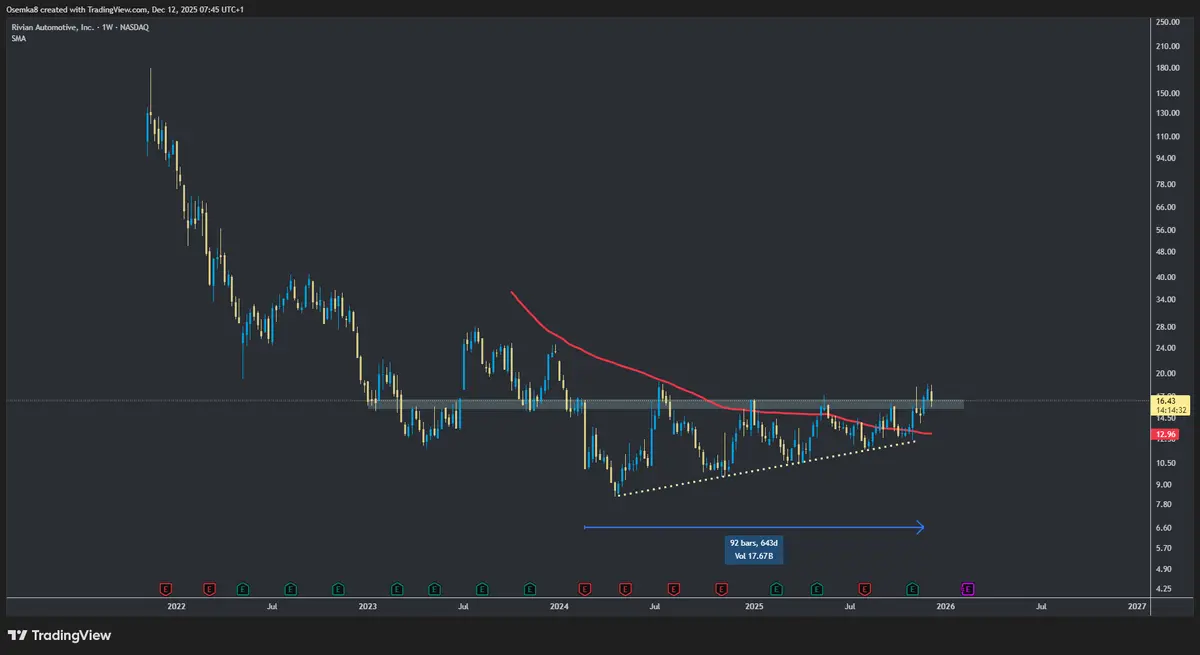Select the grey horizontal resistance zone rectangle
The height and width of the screenshot is (655, 1200).
tap(667, 404)
